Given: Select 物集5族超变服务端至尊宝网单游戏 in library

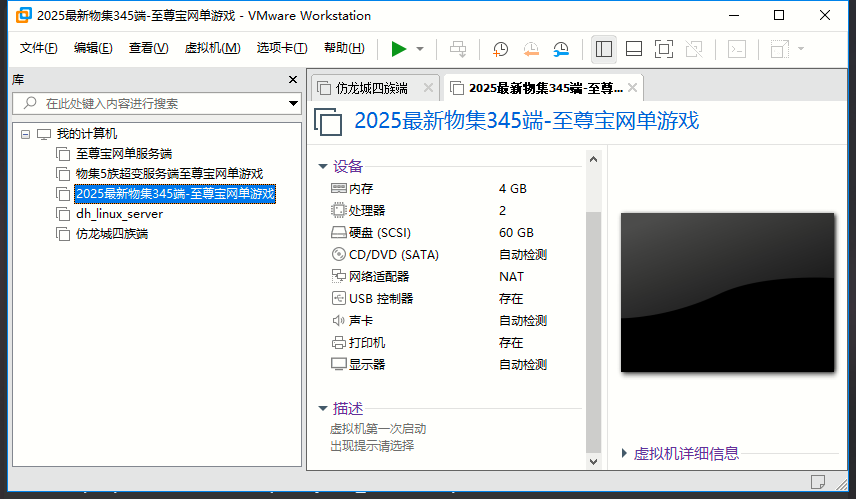Looking at the screenshot, I should coord(169,174).
